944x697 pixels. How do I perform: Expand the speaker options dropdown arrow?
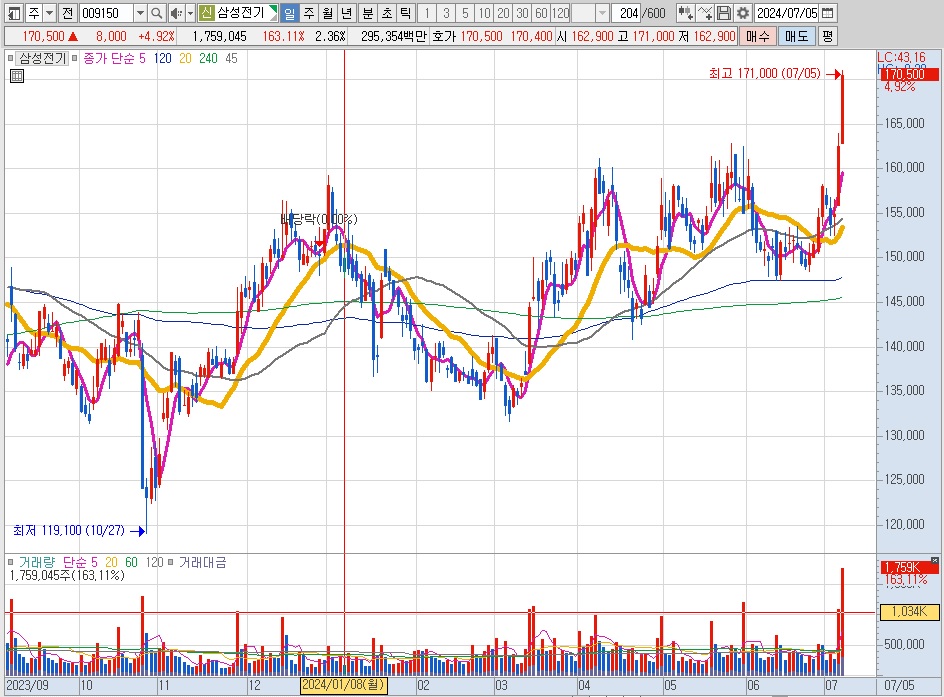click(x=190, y=13)
